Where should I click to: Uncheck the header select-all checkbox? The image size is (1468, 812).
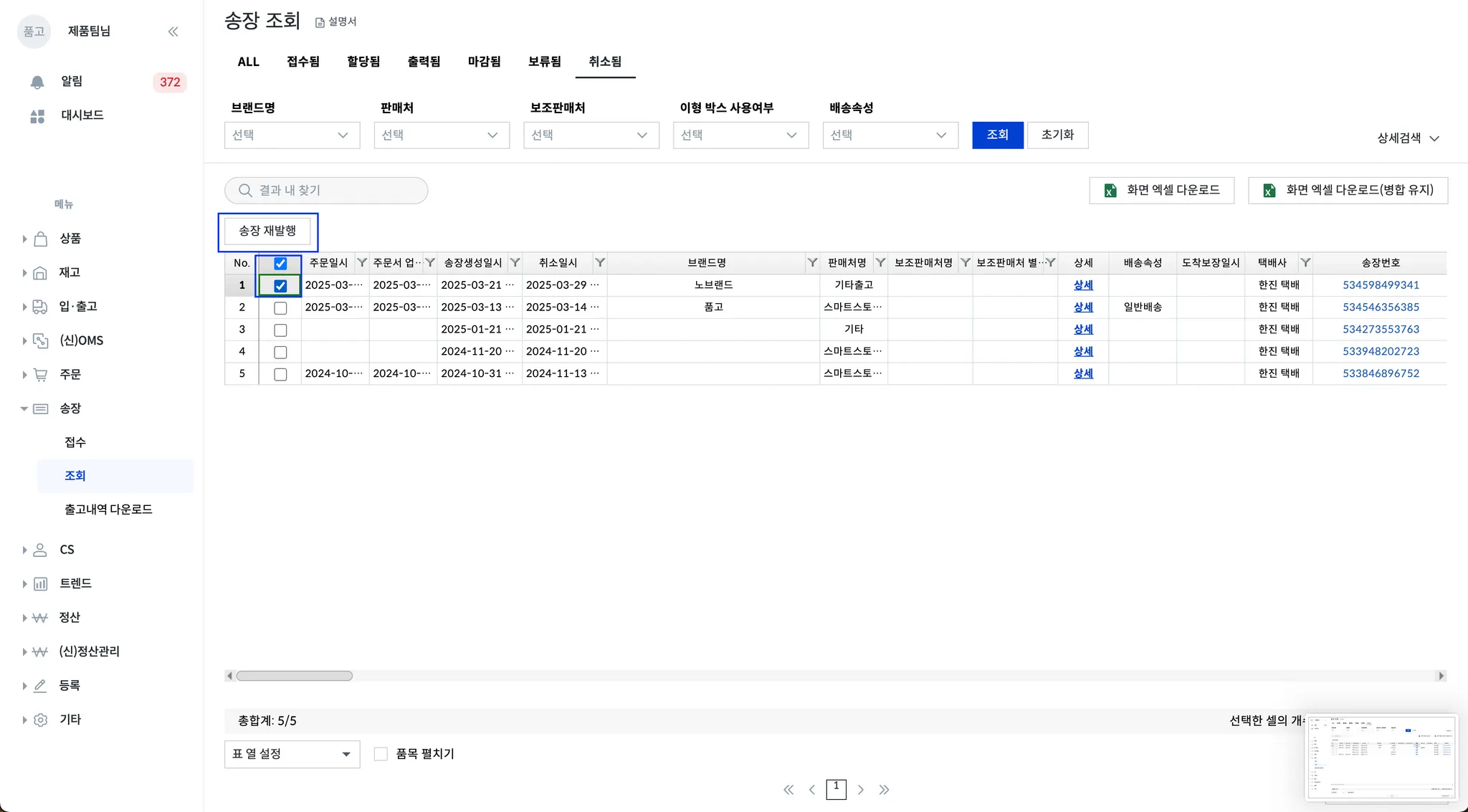click(280, 264)
